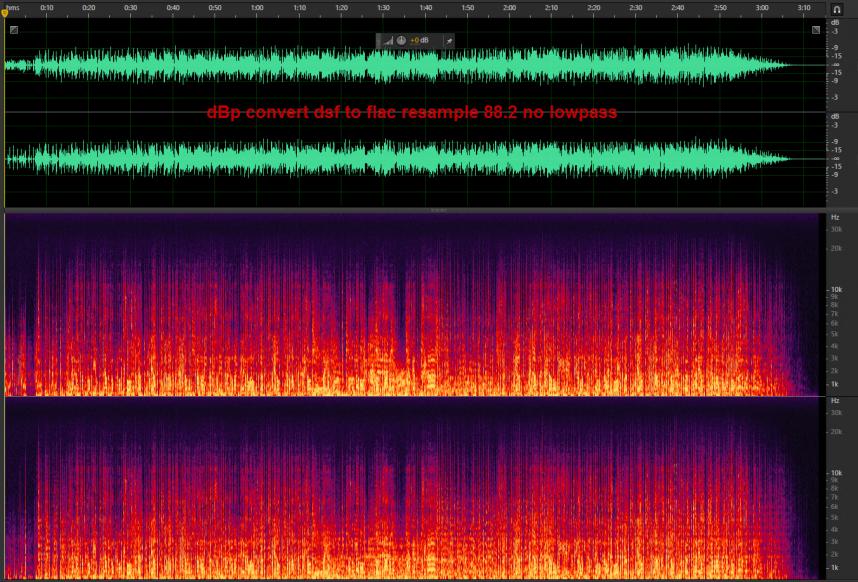Image resolution: width=858 pixels, height=582 pixels.
Task: Pin the floating gain HUD
Action: click(448, 40)
